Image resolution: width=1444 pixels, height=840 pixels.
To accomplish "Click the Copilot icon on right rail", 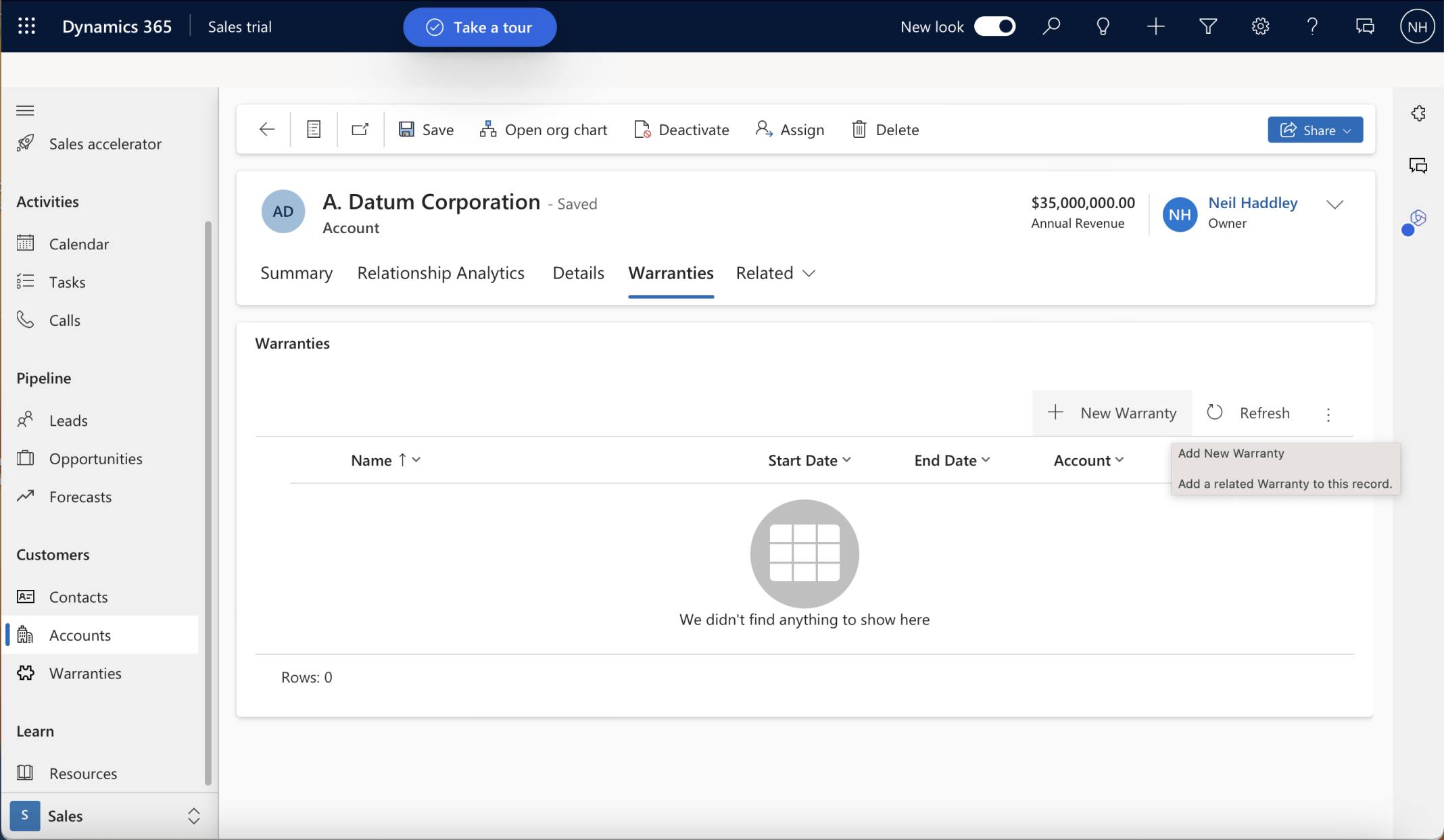I will pyautogui.click(x=1418, y=218).
